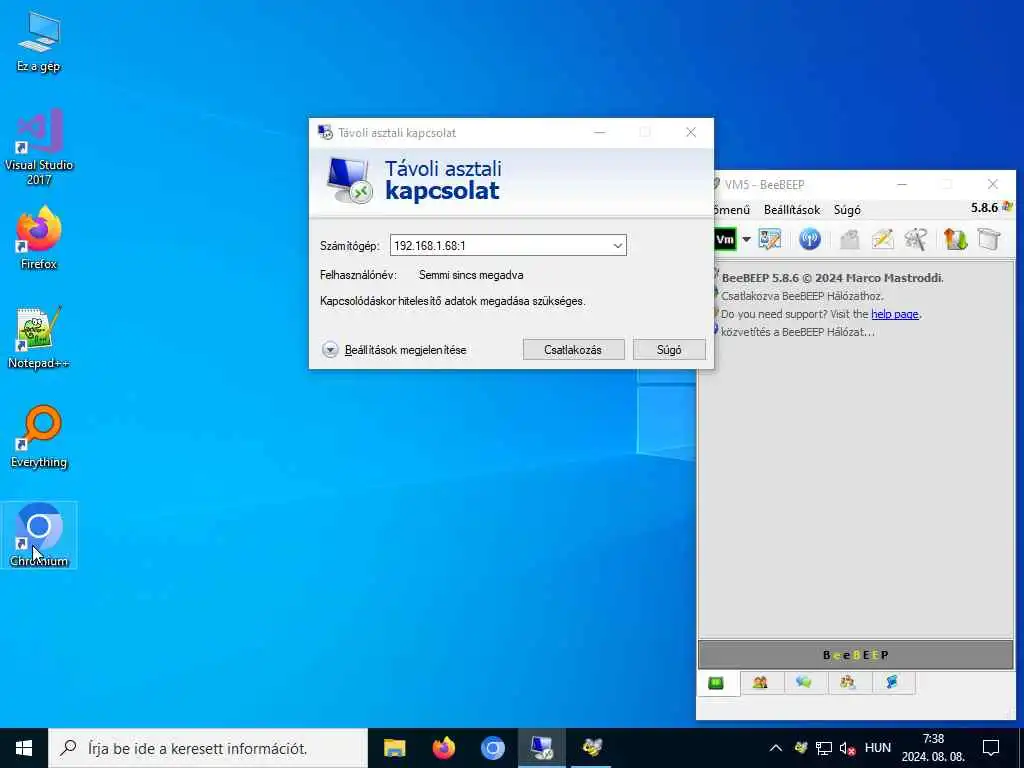Select Visual Studio 2017 desktop shortcut
Image resolution: width=1024 pixels, height=768 pixels.
coord(39,147)
